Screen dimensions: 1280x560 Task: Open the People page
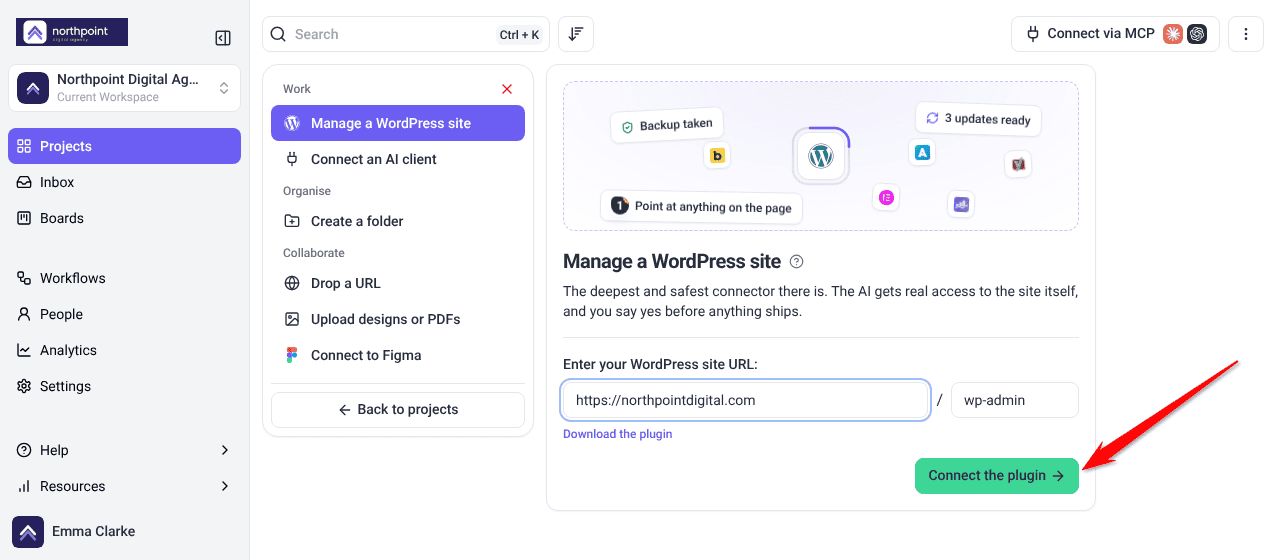click(x=124, y=314)
